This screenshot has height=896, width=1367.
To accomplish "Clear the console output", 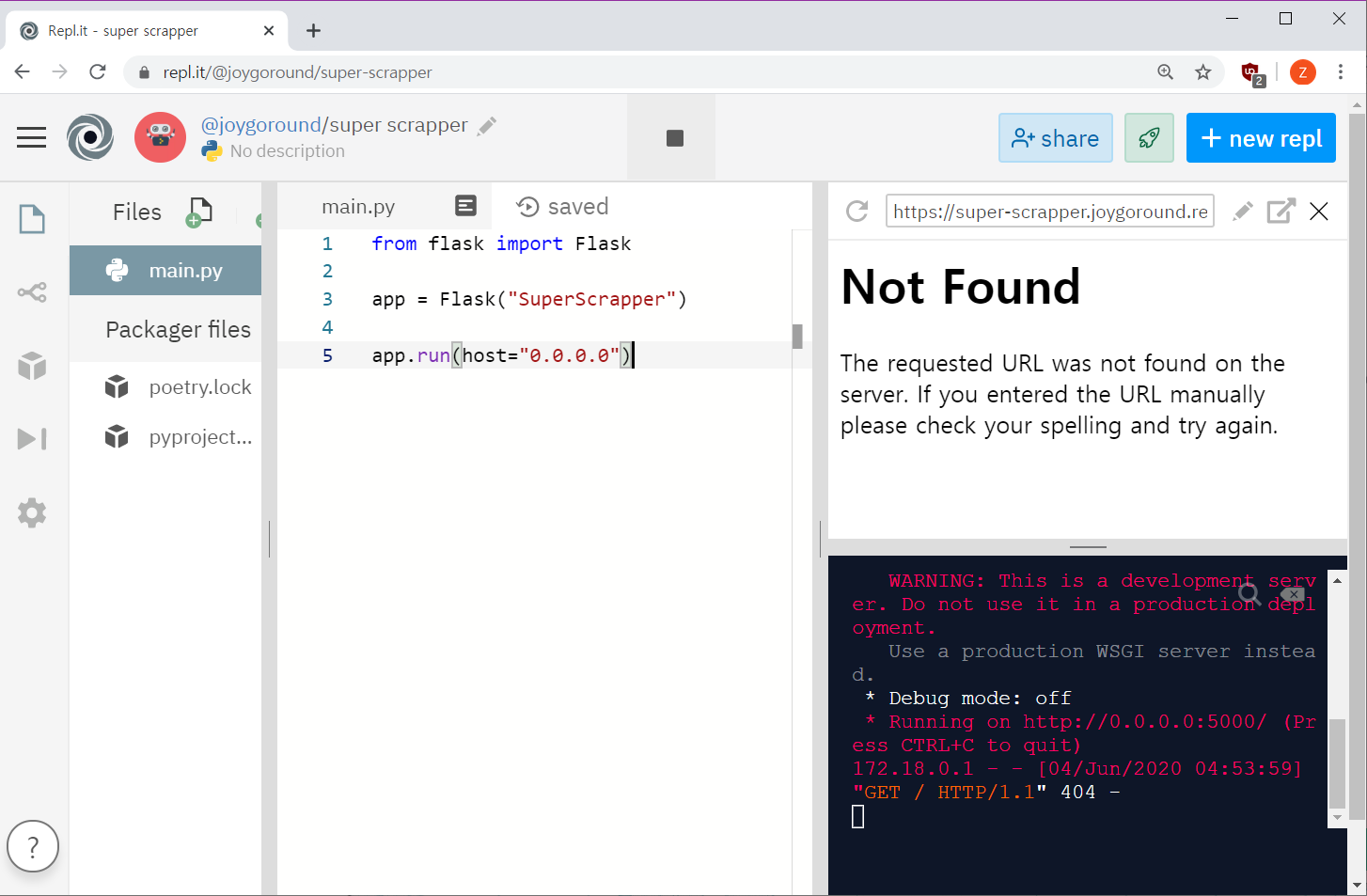I will (x=1293, y=593).
